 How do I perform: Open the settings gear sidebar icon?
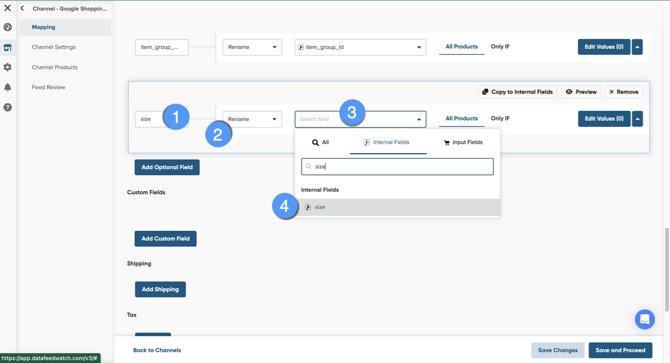(x=8, y=67)
